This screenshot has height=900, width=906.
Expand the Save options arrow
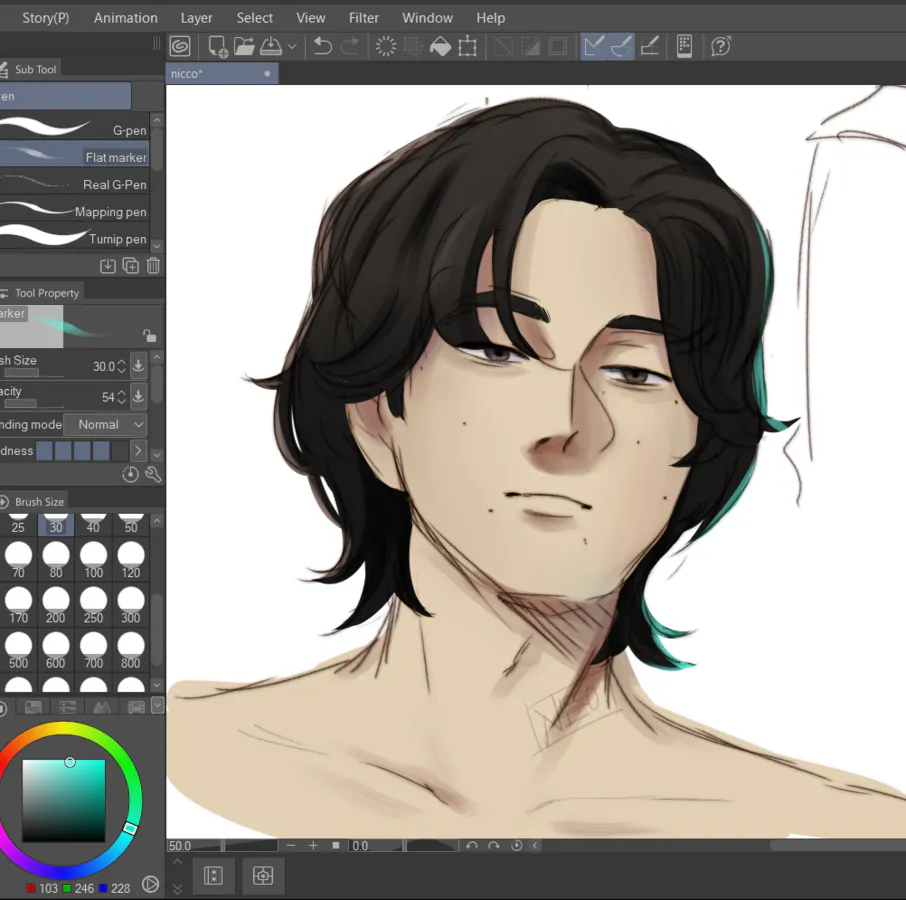pyautogui.click(x=292, y=47)
